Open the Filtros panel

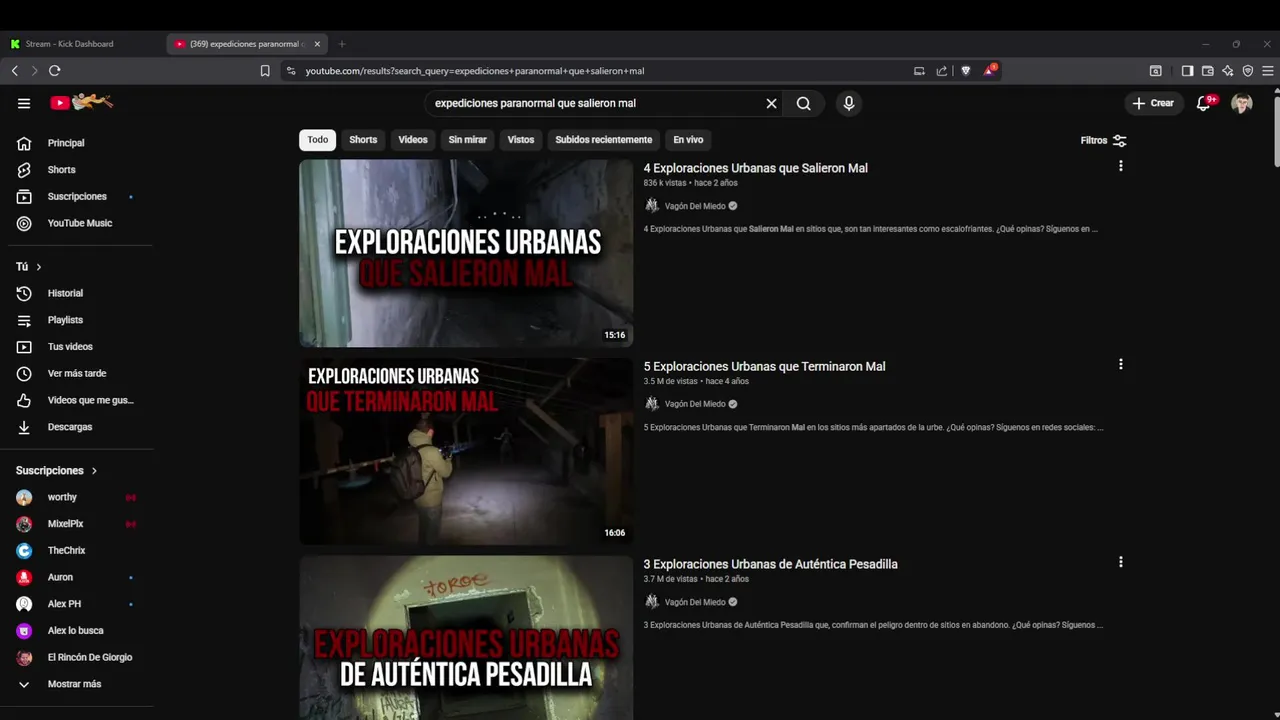click(x=1103, y=141)
